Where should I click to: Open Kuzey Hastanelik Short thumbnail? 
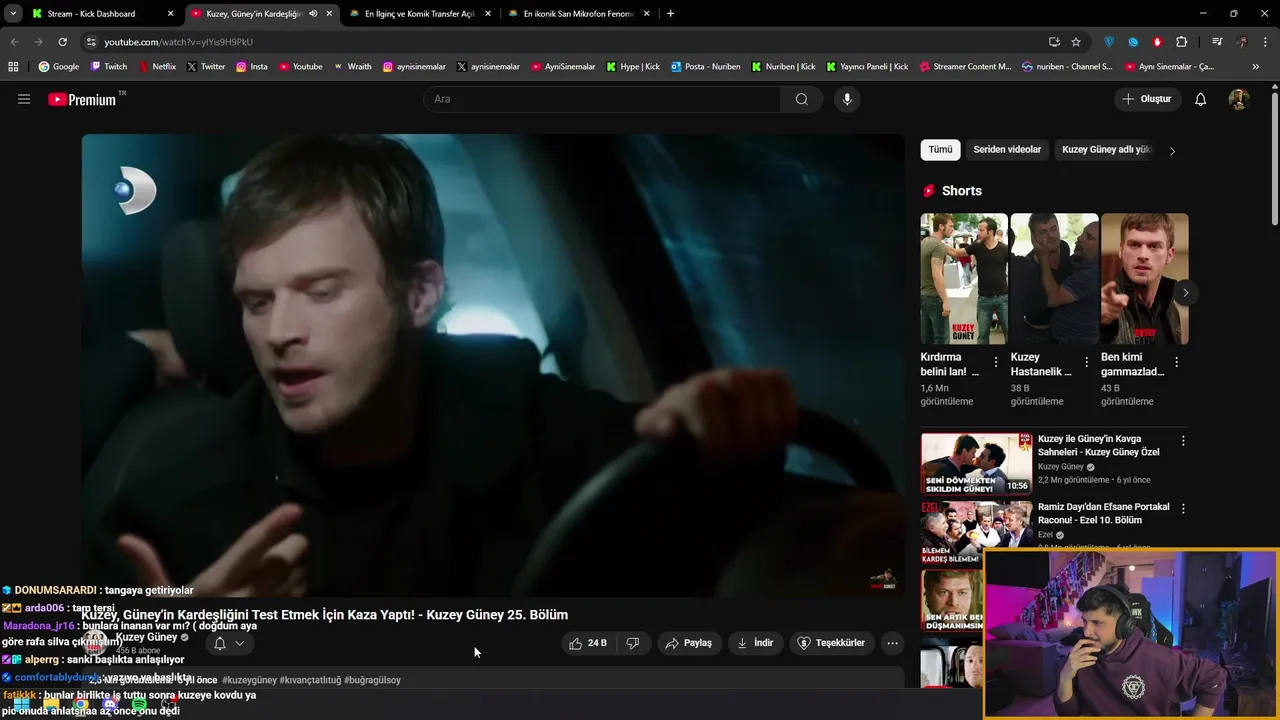(1054, 279)
